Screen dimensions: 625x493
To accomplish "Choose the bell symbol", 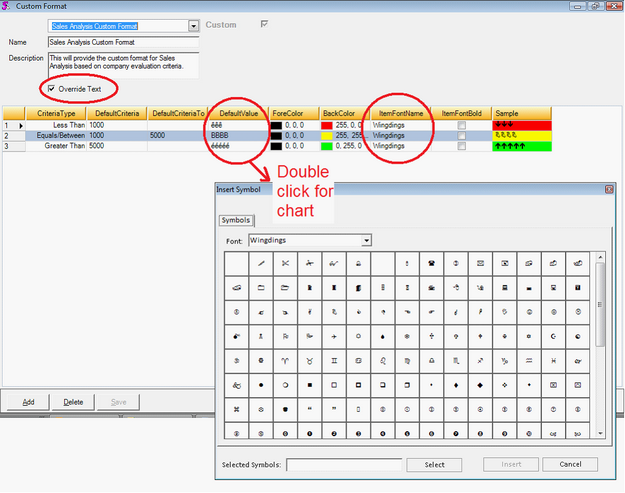I will tap(358, 263).
